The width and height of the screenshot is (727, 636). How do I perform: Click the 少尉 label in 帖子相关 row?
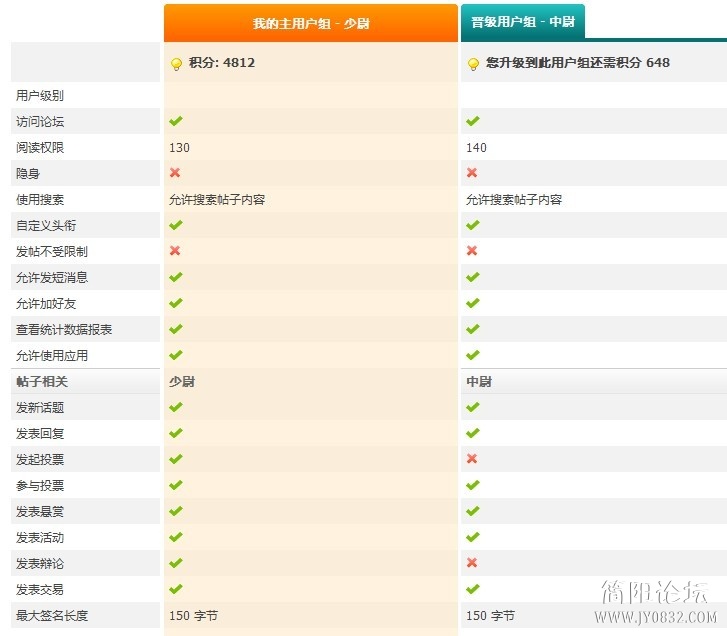(x=182, y=382)
